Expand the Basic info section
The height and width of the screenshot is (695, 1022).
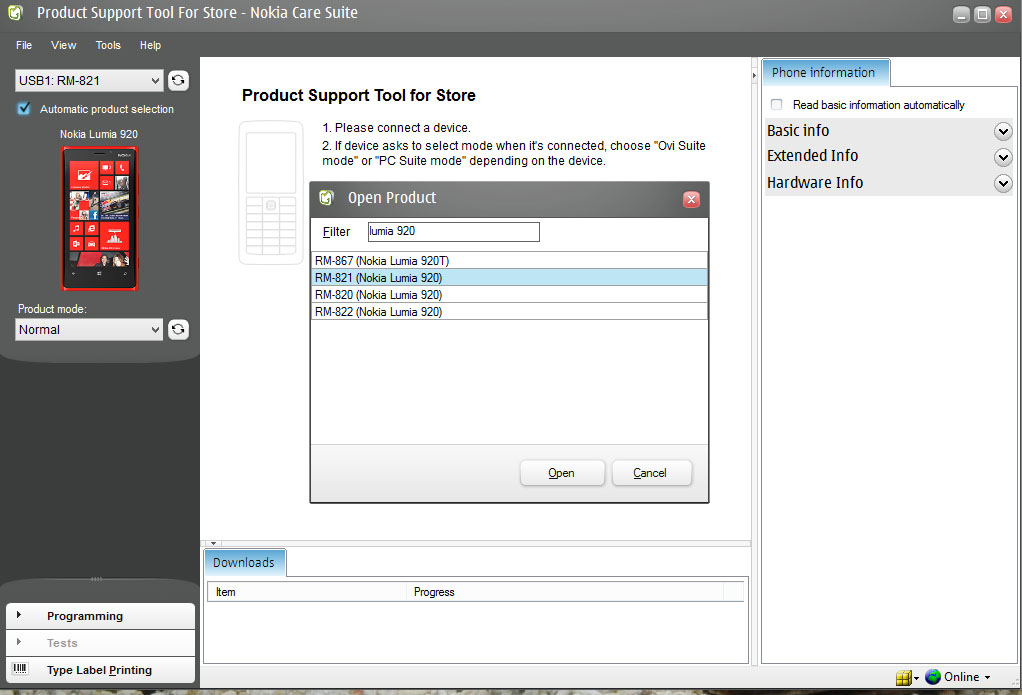pos(1003,132)
